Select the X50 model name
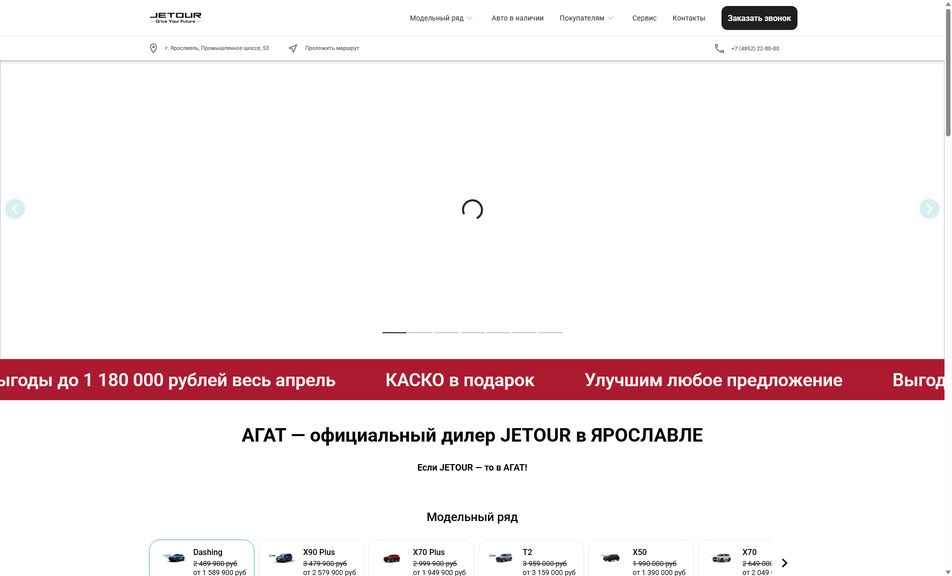Viewport: 952px width, 576px height. [x=639, y=552]
